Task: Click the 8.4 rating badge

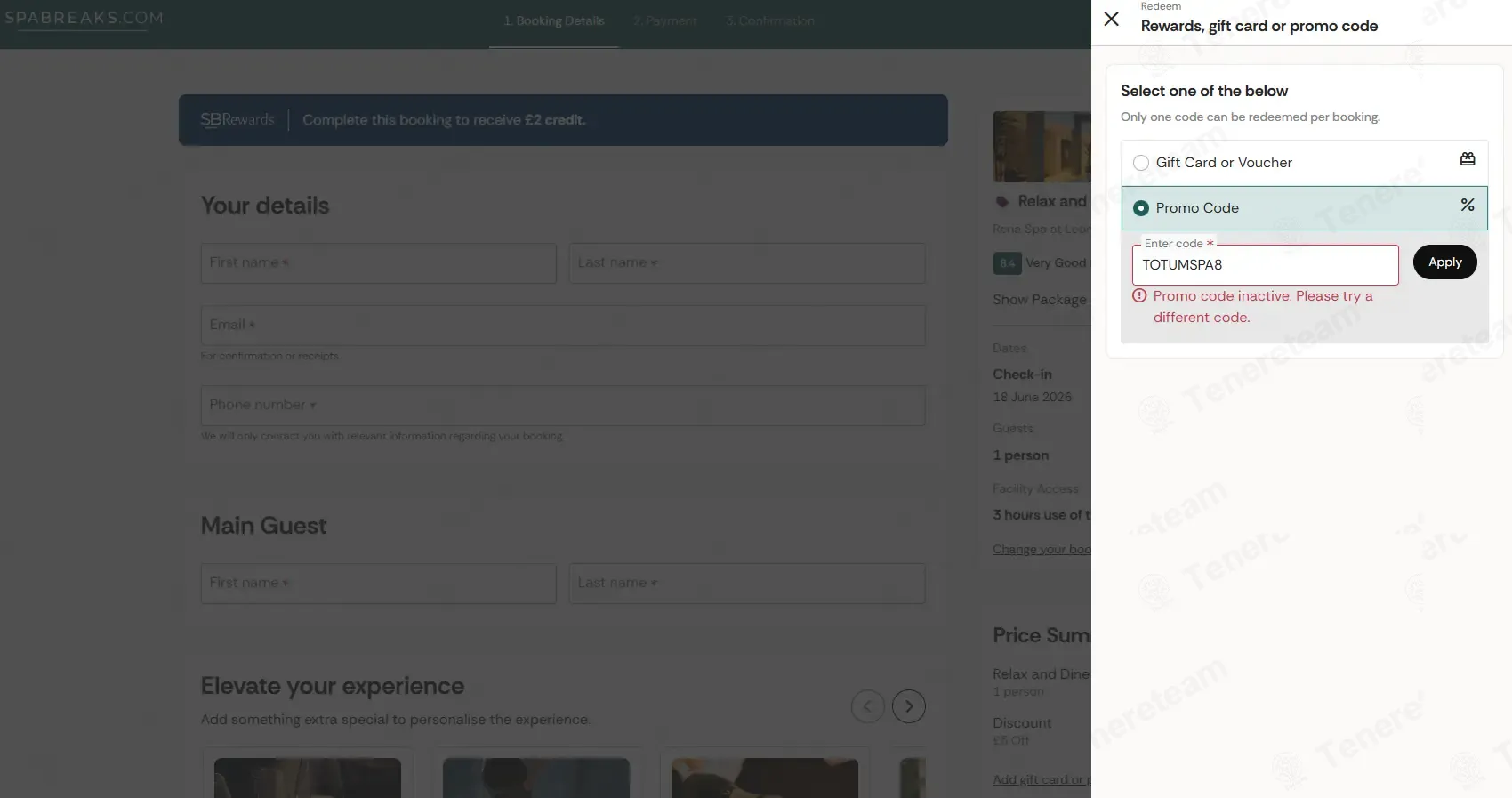Action: click(x=1007, y=263)
